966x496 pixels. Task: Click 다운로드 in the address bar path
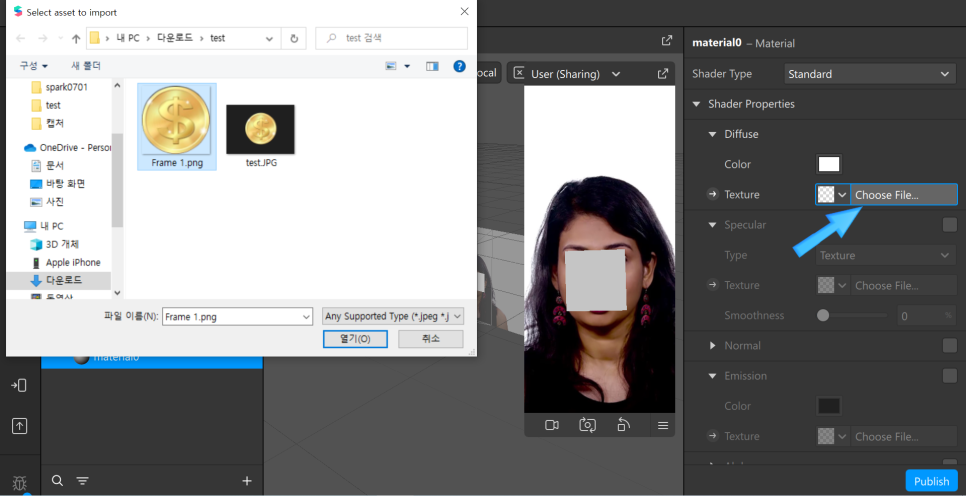pos(176,38)
